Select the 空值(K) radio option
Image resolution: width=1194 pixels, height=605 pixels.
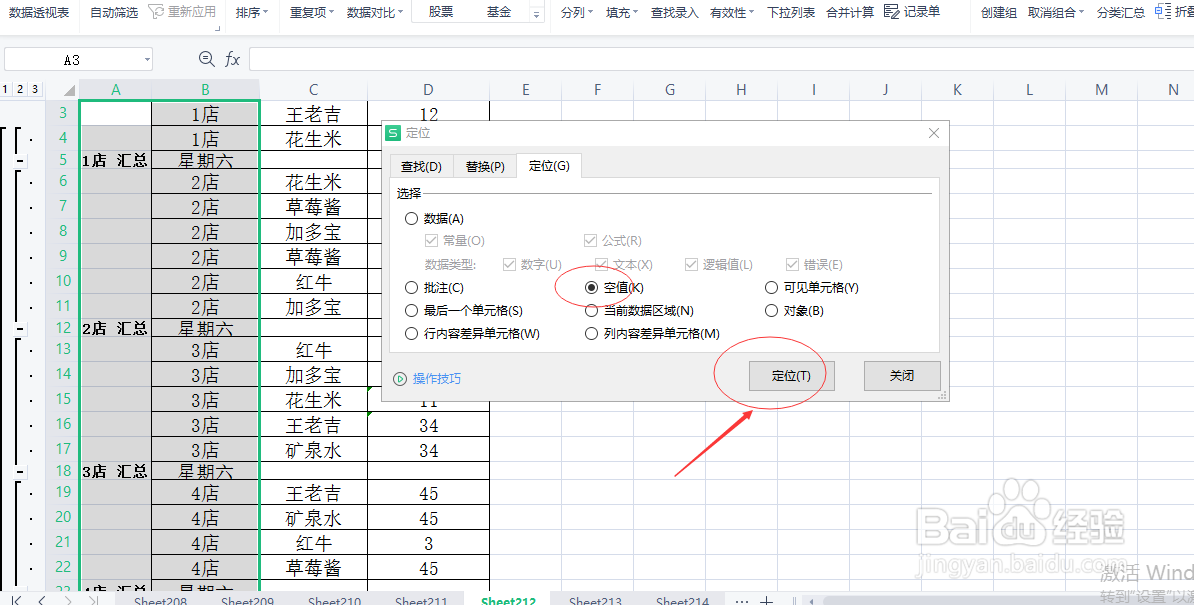point(591,288)
